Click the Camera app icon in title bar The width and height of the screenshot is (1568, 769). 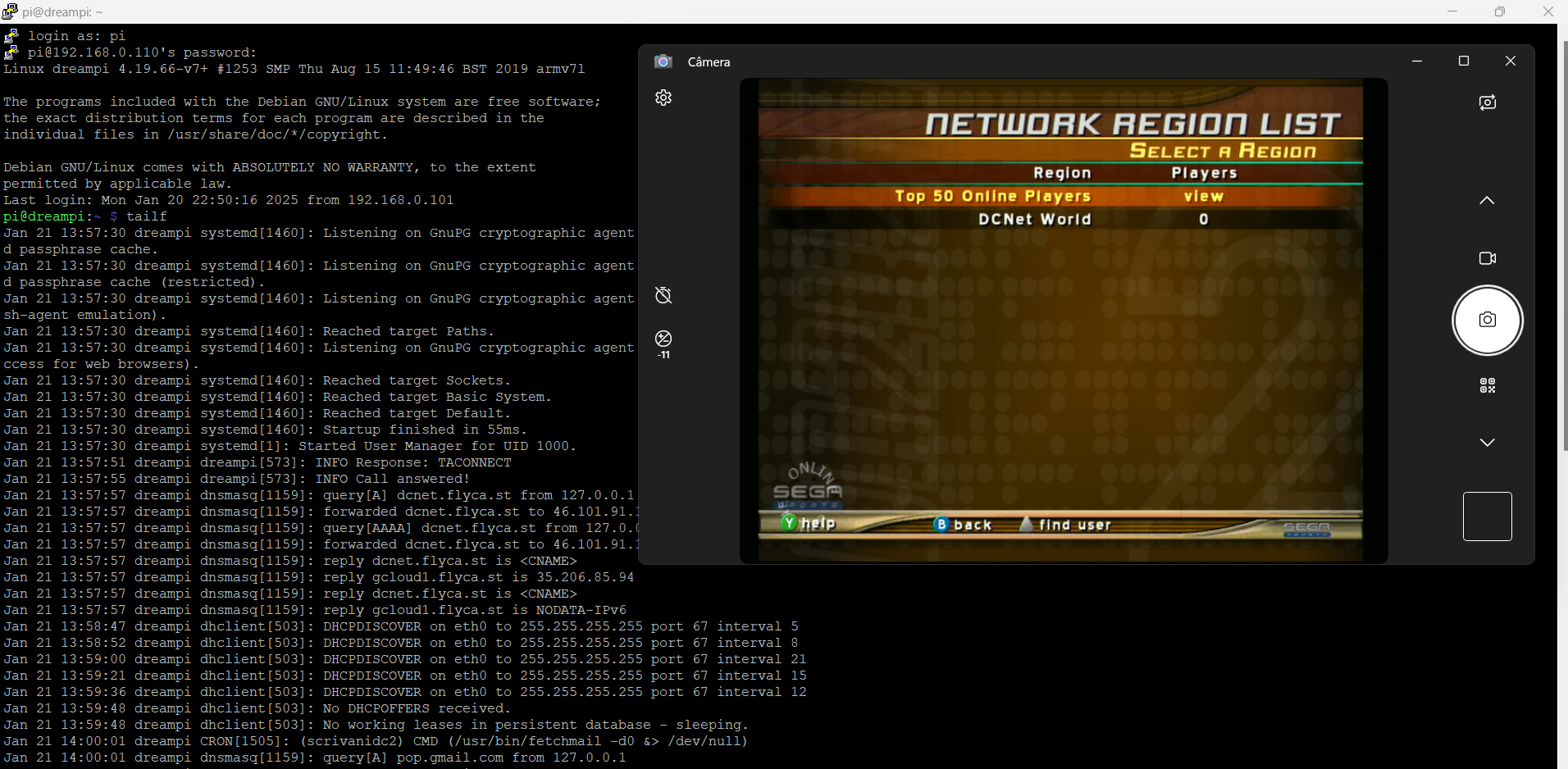tap(663, 61)
